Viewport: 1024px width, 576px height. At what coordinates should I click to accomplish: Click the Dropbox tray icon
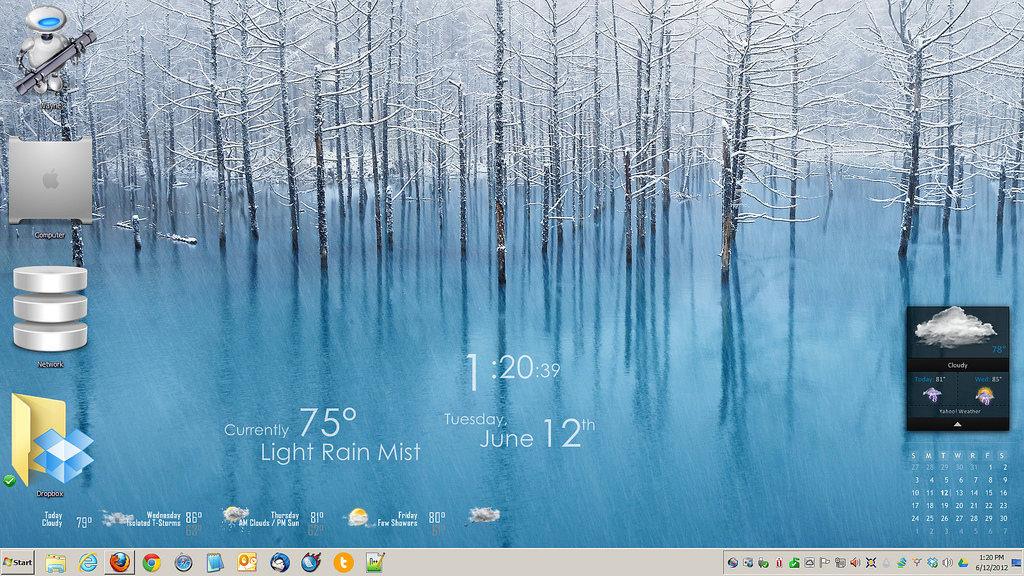(932, 563)
